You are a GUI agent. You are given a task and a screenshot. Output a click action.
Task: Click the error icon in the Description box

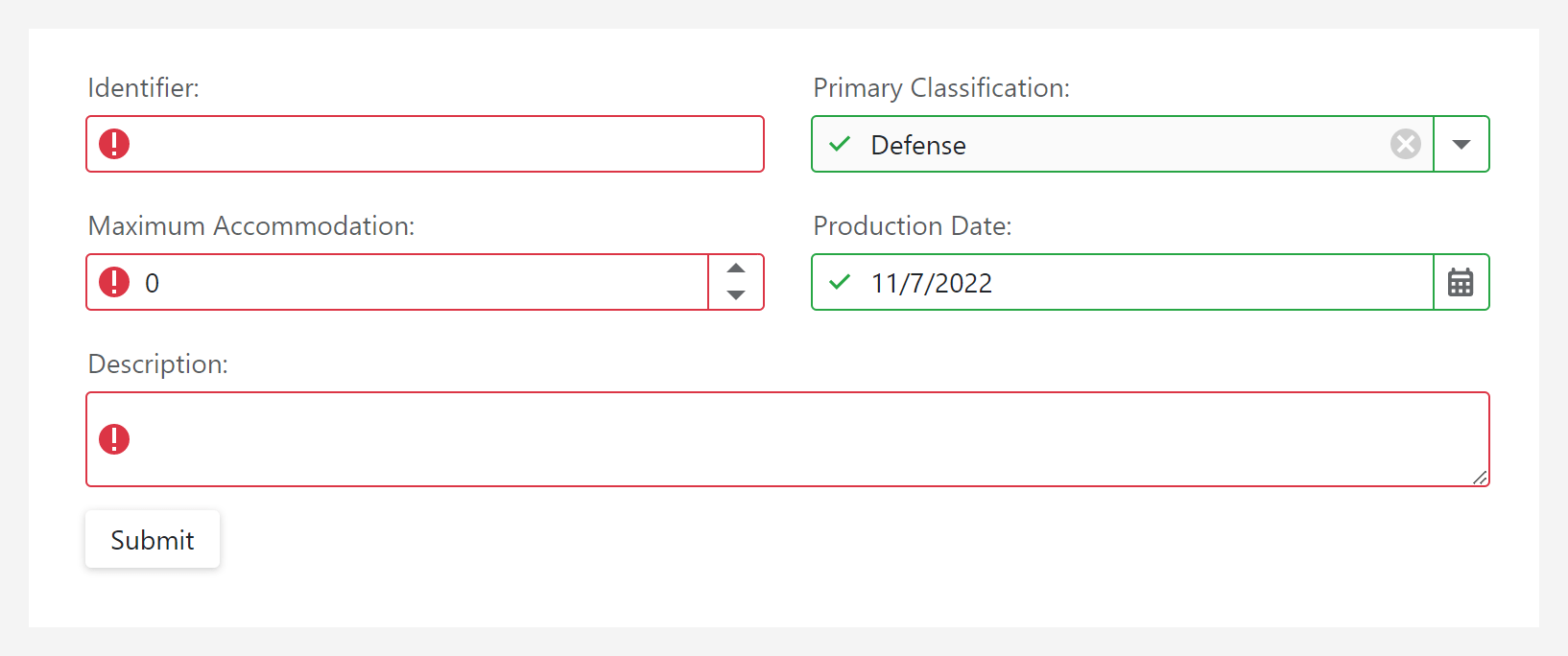coord(113,439)
